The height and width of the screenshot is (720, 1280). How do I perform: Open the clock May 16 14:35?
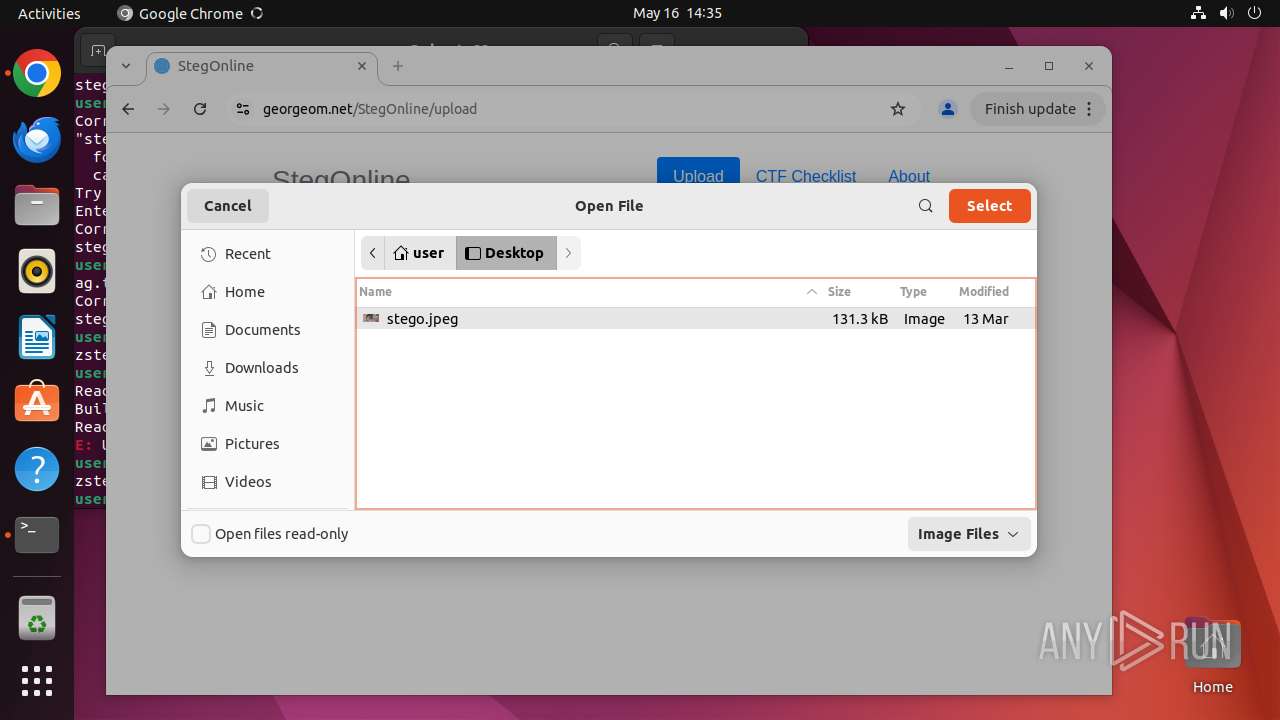click(677, 13)
